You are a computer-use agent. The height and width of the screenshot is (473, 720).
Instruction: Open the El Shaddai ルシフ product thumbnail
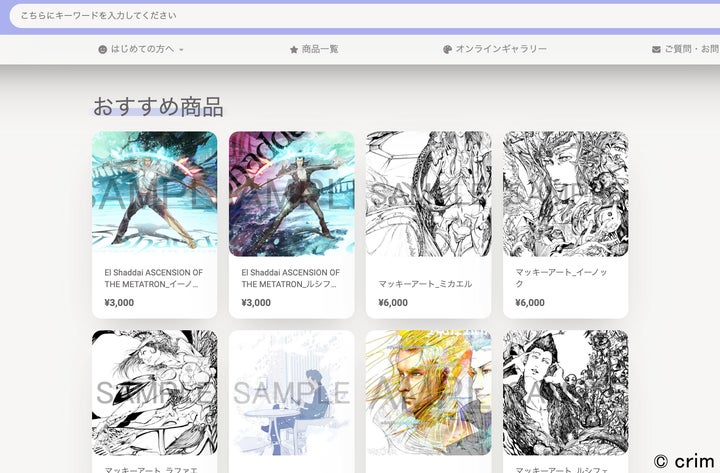(292, 194)
